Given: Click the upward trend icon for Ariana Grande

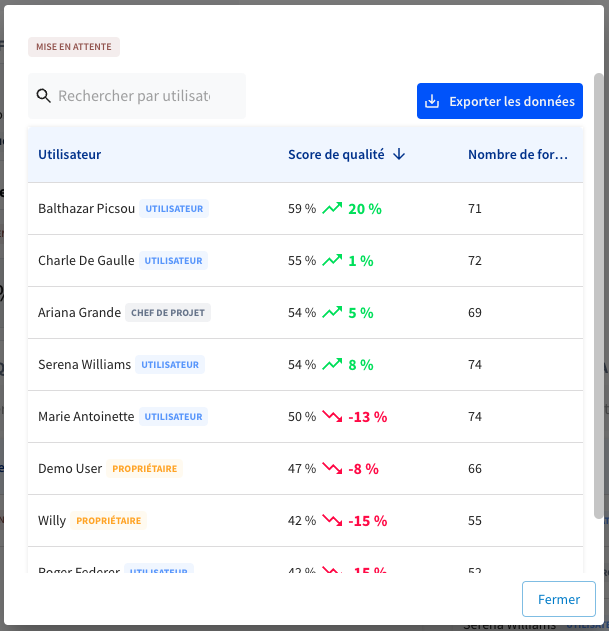Looking at the screenshot, I should tap(332, 312).
